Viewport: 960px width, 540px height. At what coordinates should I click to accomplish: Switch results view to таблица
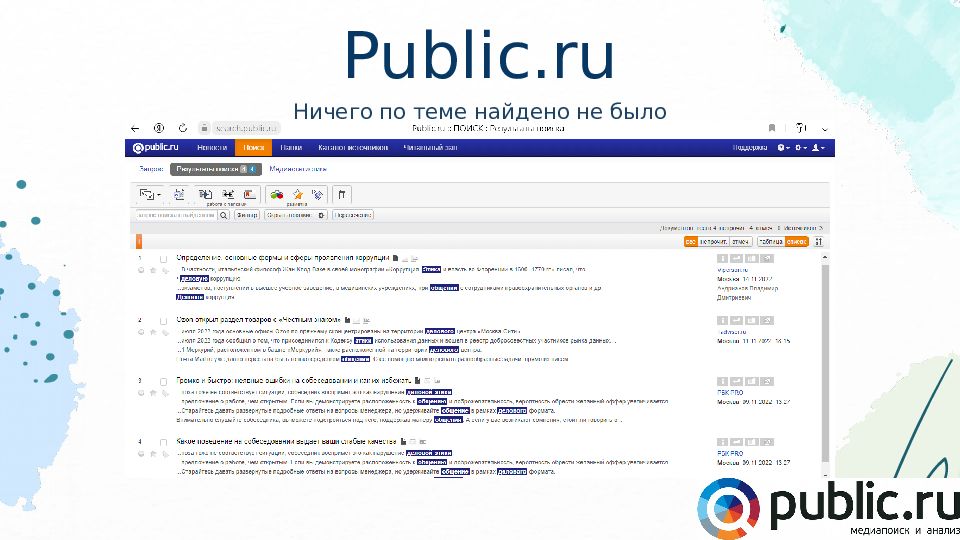tap(771, 242)
